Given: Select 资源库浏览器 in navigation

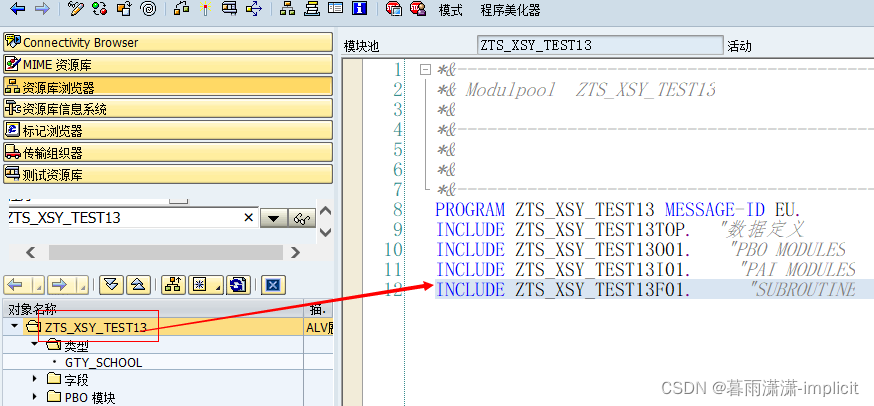Looking at the screenshot, I should [168, 86].
